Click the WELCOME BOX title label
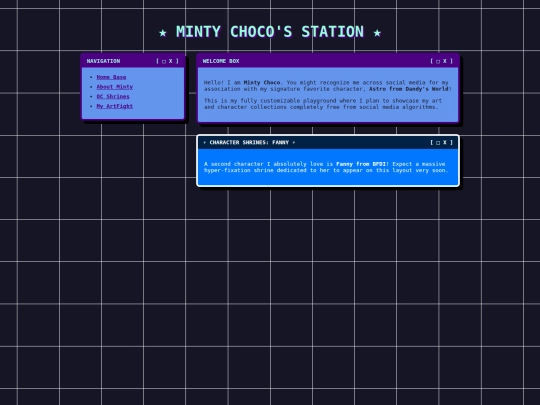 221,61
